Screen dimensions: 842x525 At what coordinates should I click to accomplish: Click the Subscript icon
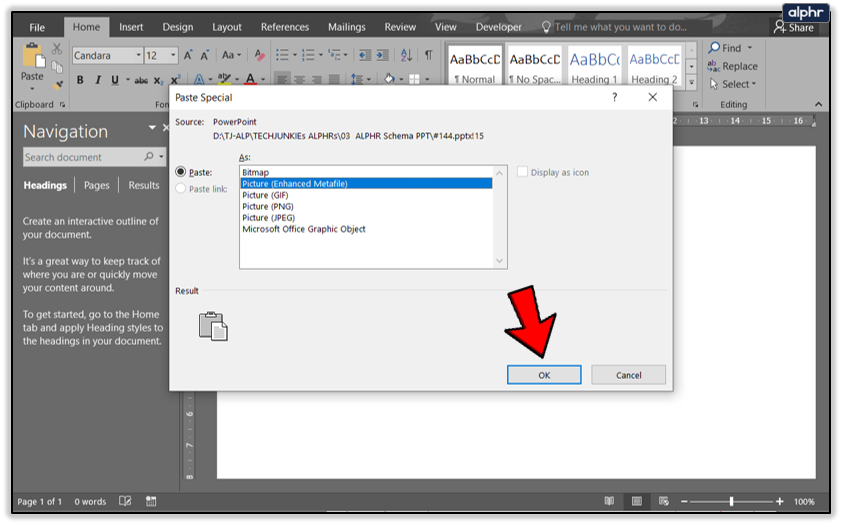click(x=158, y=81)
